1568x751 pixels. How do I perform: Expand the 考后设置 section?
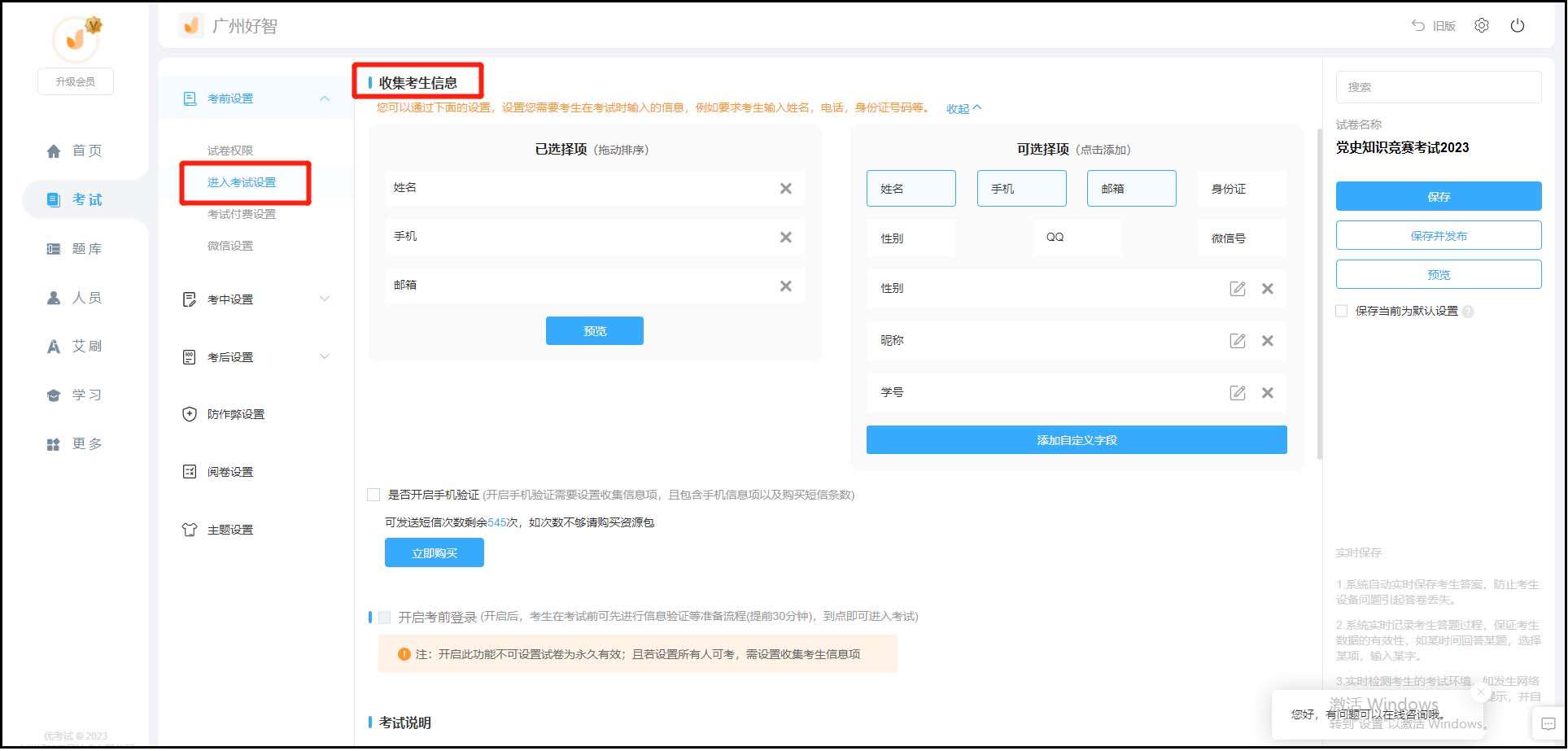point(325,356)
